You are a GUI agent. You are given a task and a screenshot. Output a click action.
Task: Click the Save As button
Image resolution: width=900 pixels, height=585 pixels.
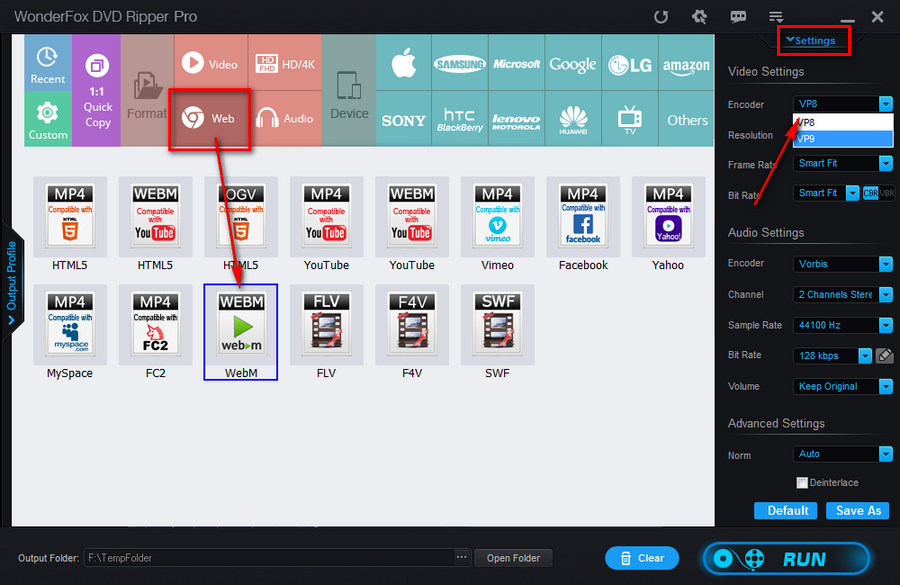click(858, 510)
